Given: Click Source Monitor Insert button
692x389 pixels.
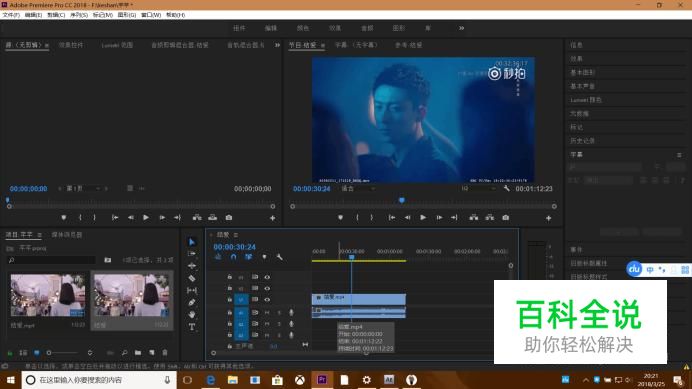Looking at the screenshot, I should click(x=197, y=218).
